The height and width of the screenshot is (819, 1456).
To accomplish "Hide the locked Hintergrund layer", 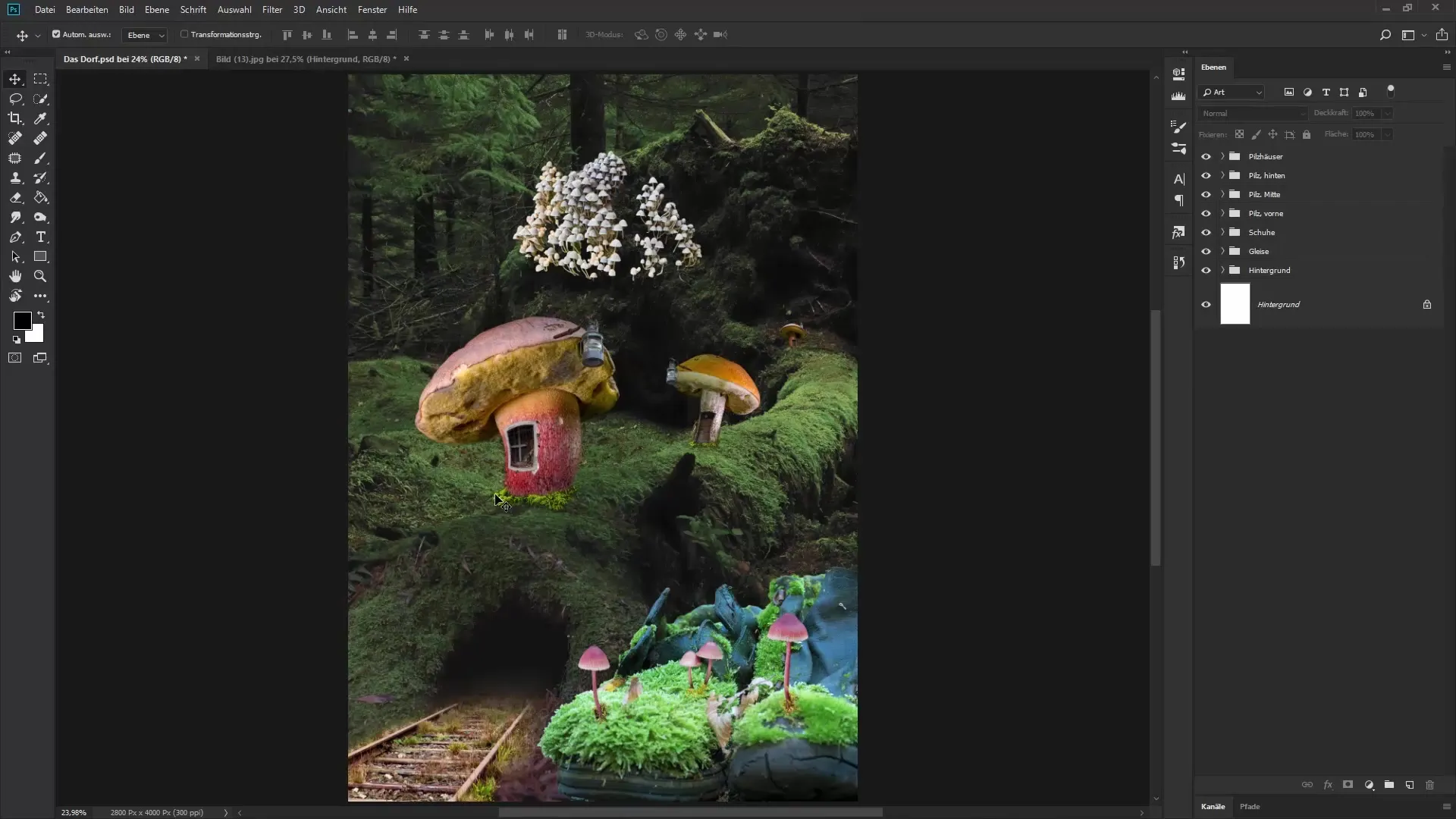I will pyautogui.click(x=1206, y=304).
